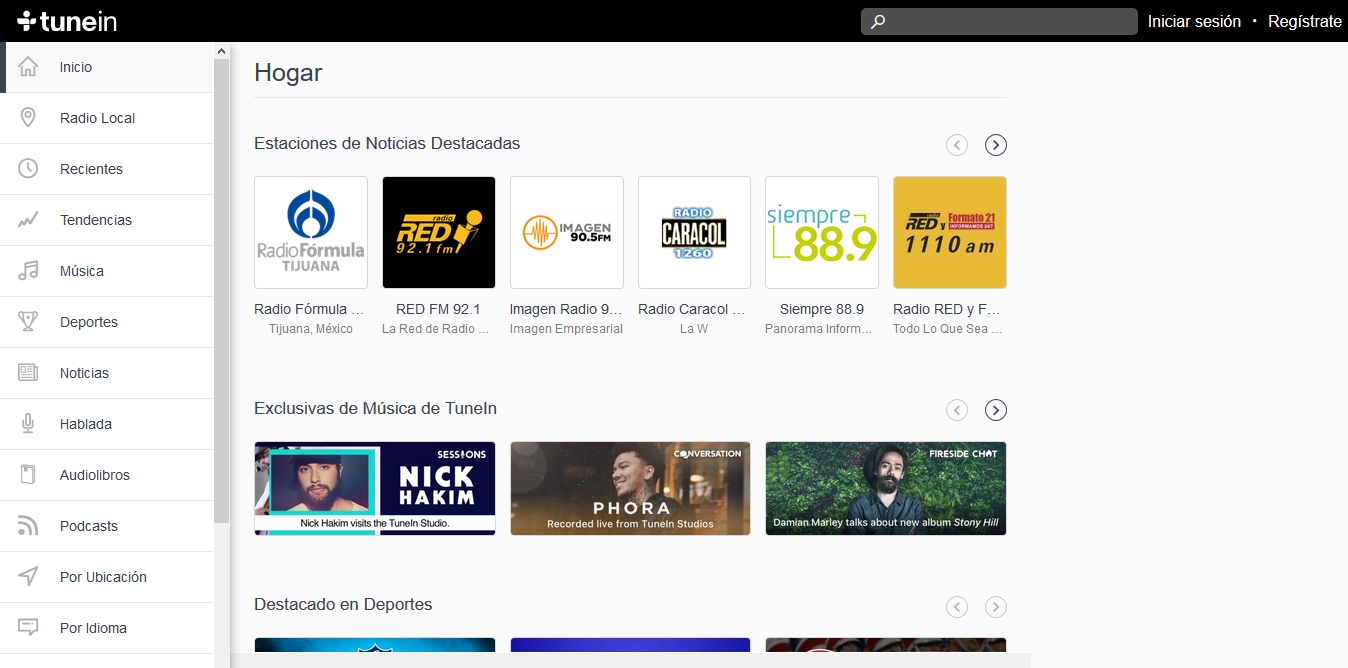Click the RED FM 92.1 title
The width and height of the screenshot is (1348, 668).
pyautogui.click(x=438, y=309)
